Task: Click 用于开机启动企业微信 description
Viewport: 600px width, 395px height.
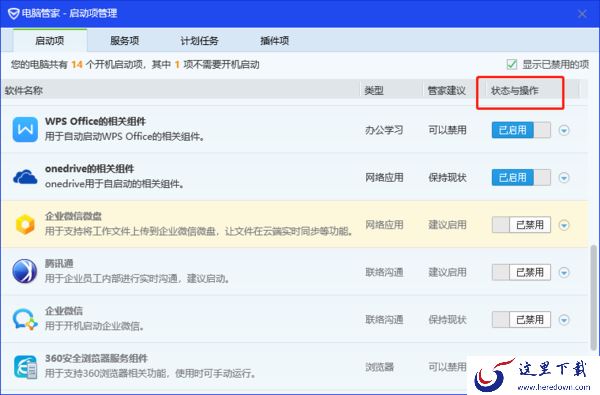Action: (95, 326)
